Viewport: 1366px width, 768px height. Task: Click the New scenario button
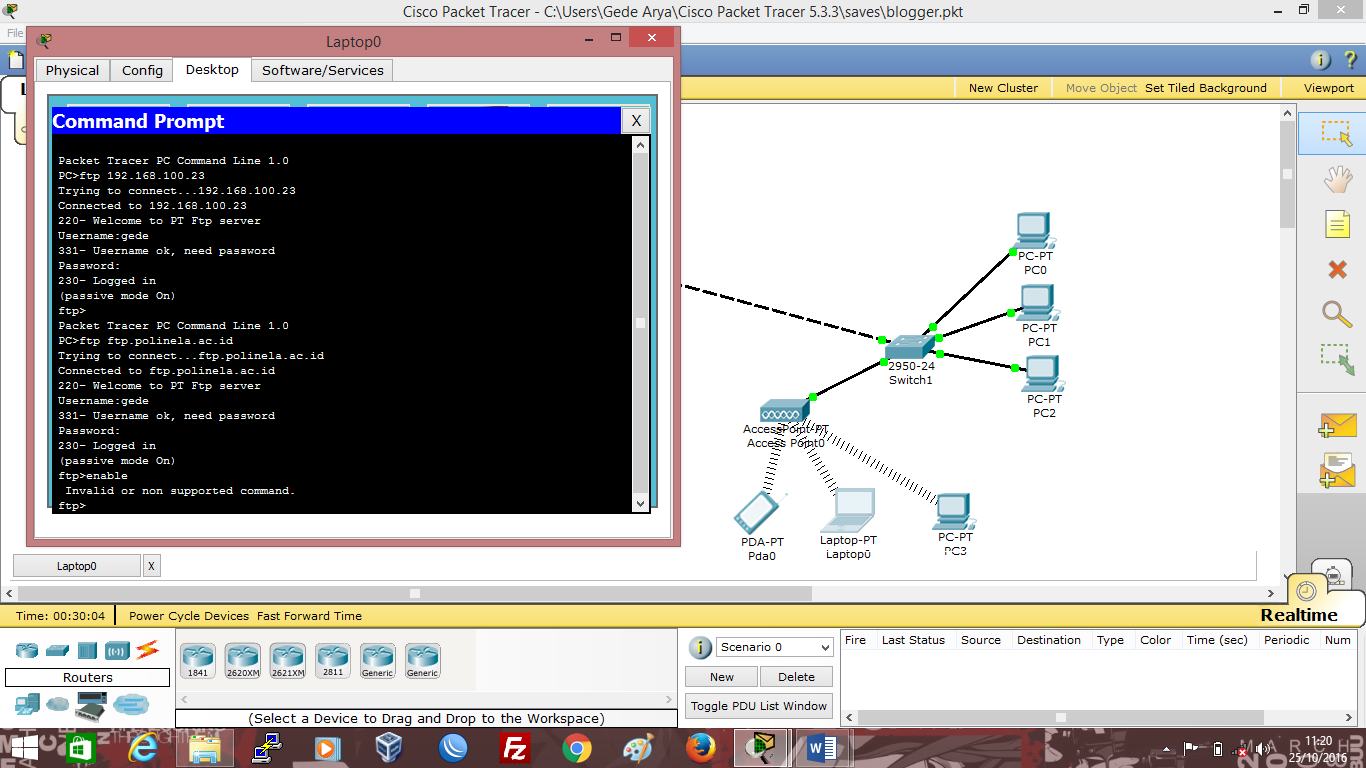(720, 677)
